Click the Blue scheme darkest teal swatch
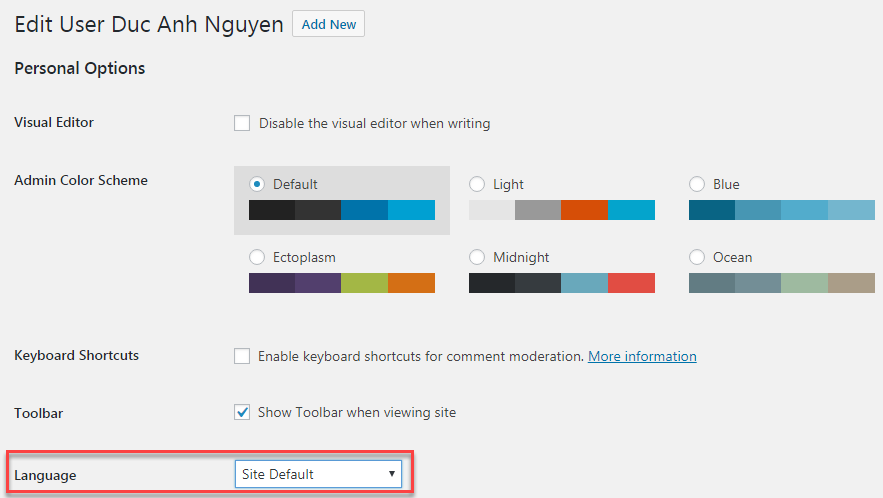Screen dimensions: 883x498 pyautogui.click(x=712, y=210)
